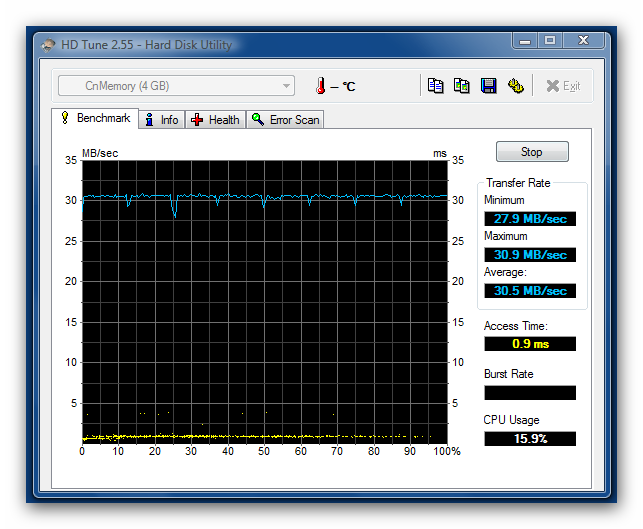The height and width of the screenshot is (529, 643).
Task: Stop the running benchmark
Action: [x=532, y=152]
